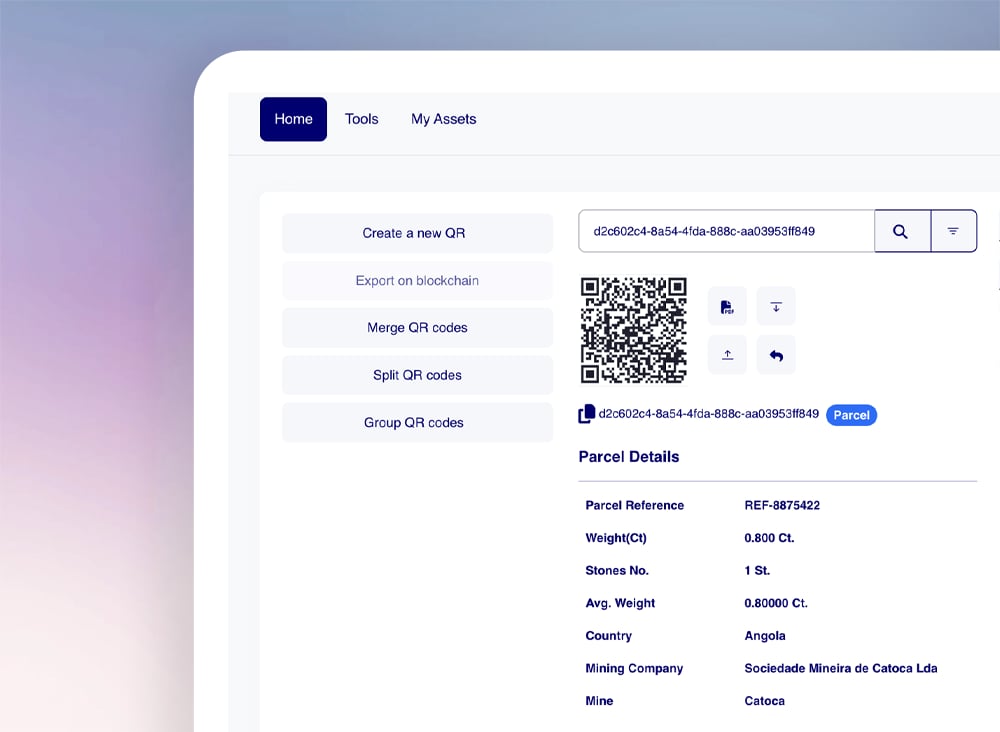Click the upload arrow icon
The image size is (1000, 732).
[x=727, y=355]
